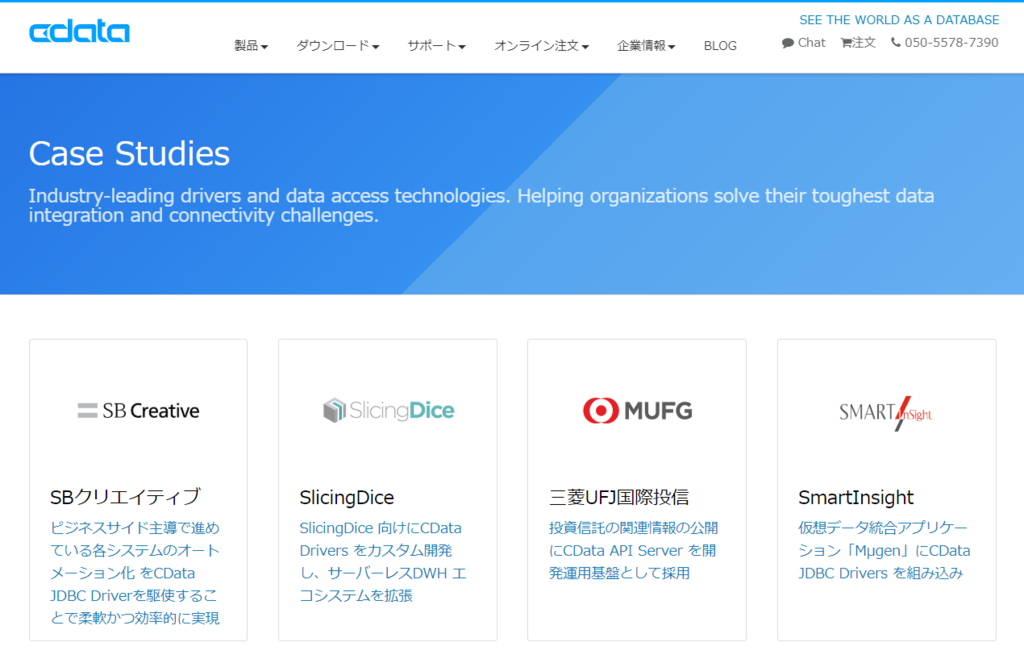
Task: Click the Industry-leading drivers banner subtitle
Action: pyautogui.click(x=481, y=205)
